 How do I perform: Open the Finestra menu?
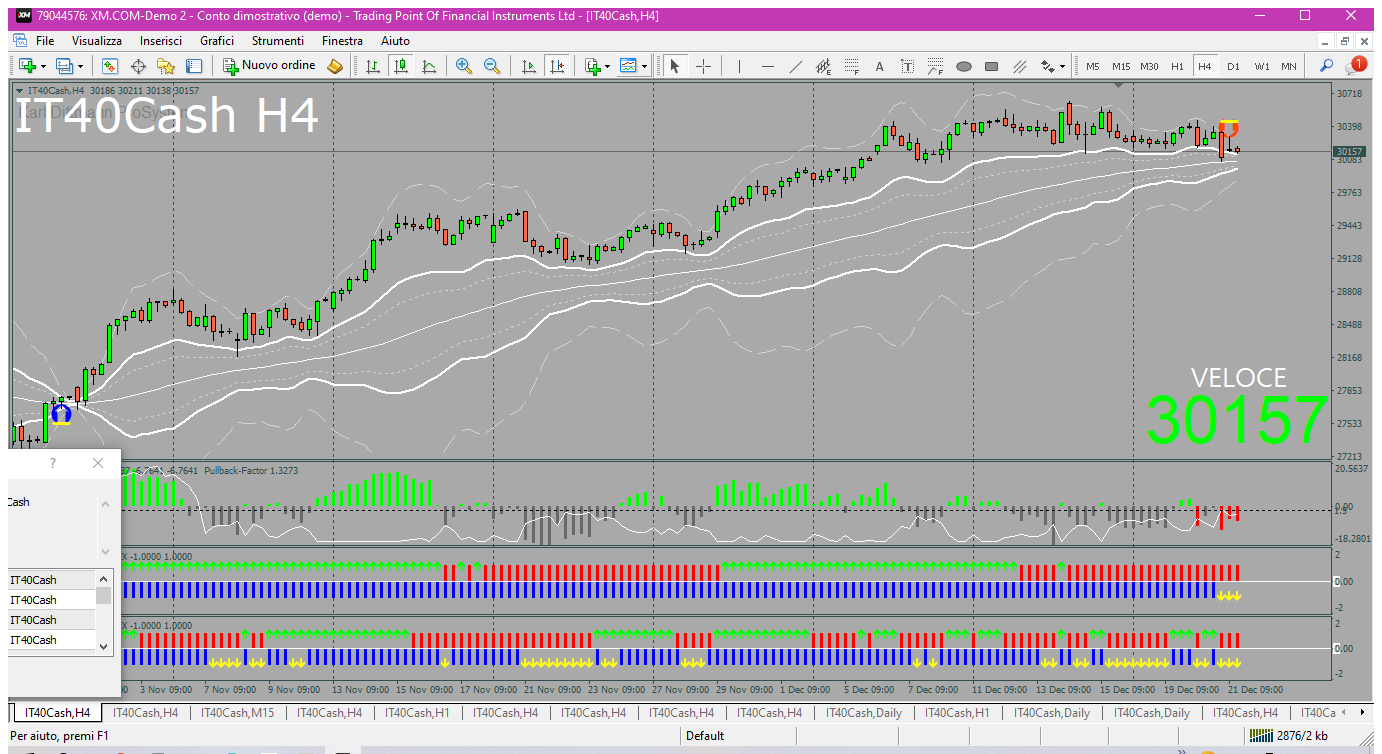(342, 41)
